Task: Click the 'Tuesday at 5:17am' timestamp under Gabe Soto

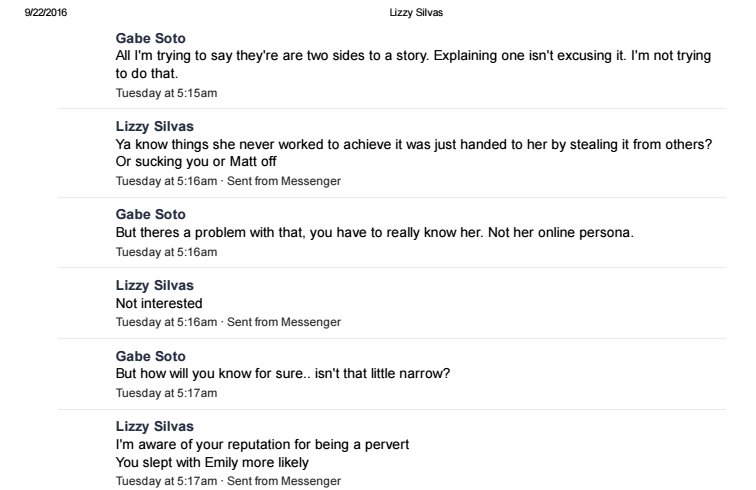Action: [166, 393]
